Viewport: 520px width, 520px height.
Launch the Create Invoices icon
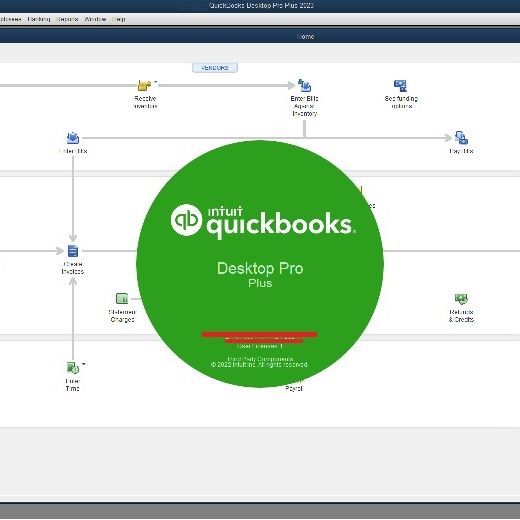(73, 251)
